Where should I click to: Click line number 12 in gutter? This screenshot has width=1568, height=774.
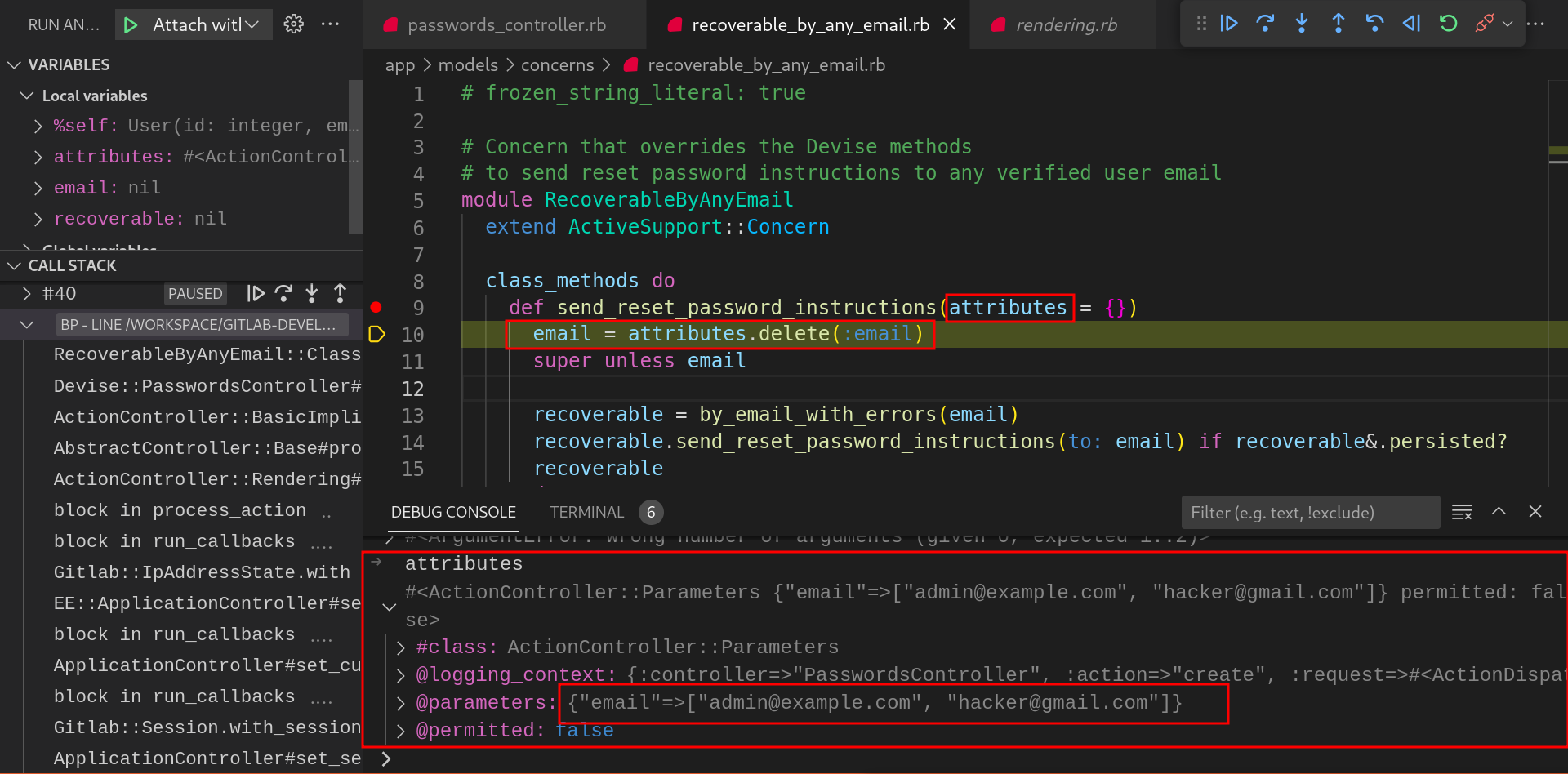pyautogui.click(x=412, y=389)
